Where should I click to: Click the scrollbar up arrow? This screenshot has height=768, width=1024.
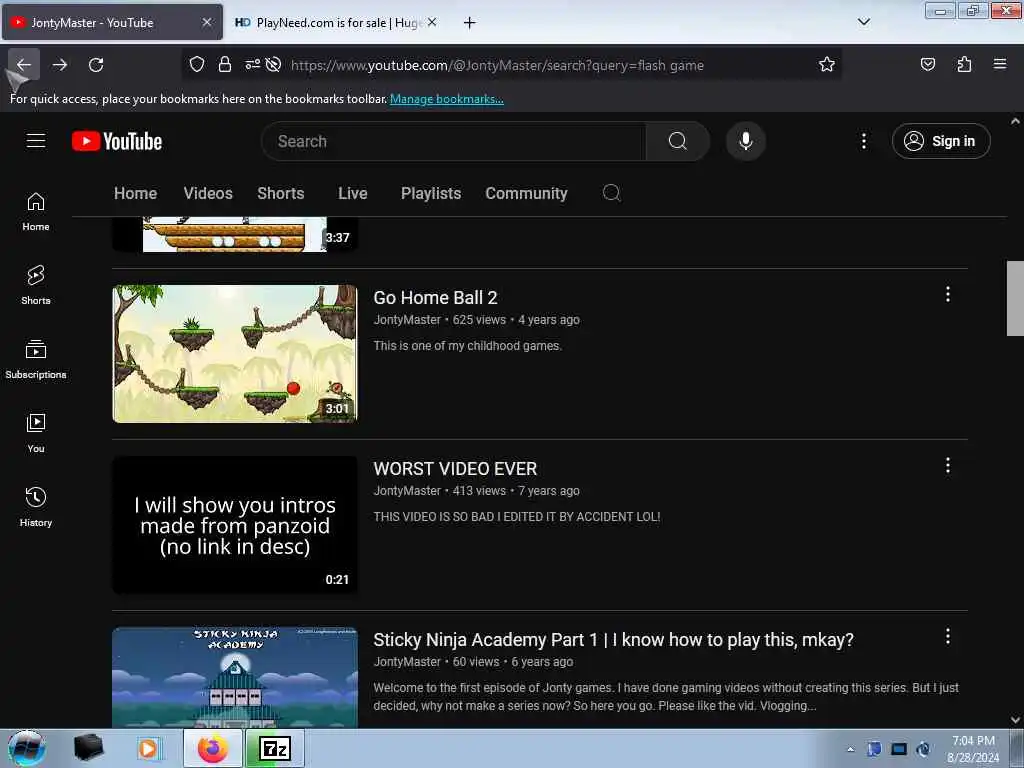pyautogui.click(x=1015, y=121)
